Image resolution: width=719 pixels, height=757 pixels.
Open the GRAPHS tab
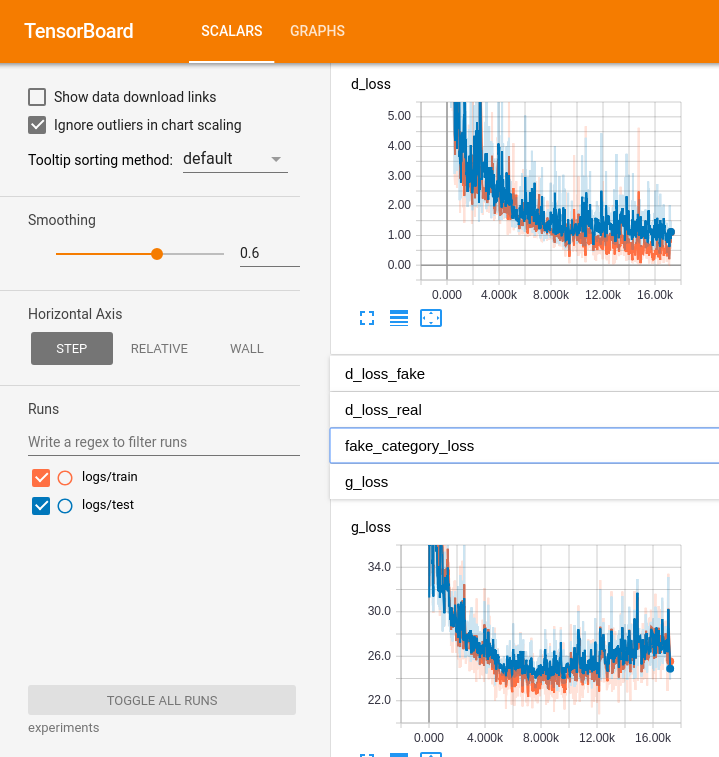point(317,31)
